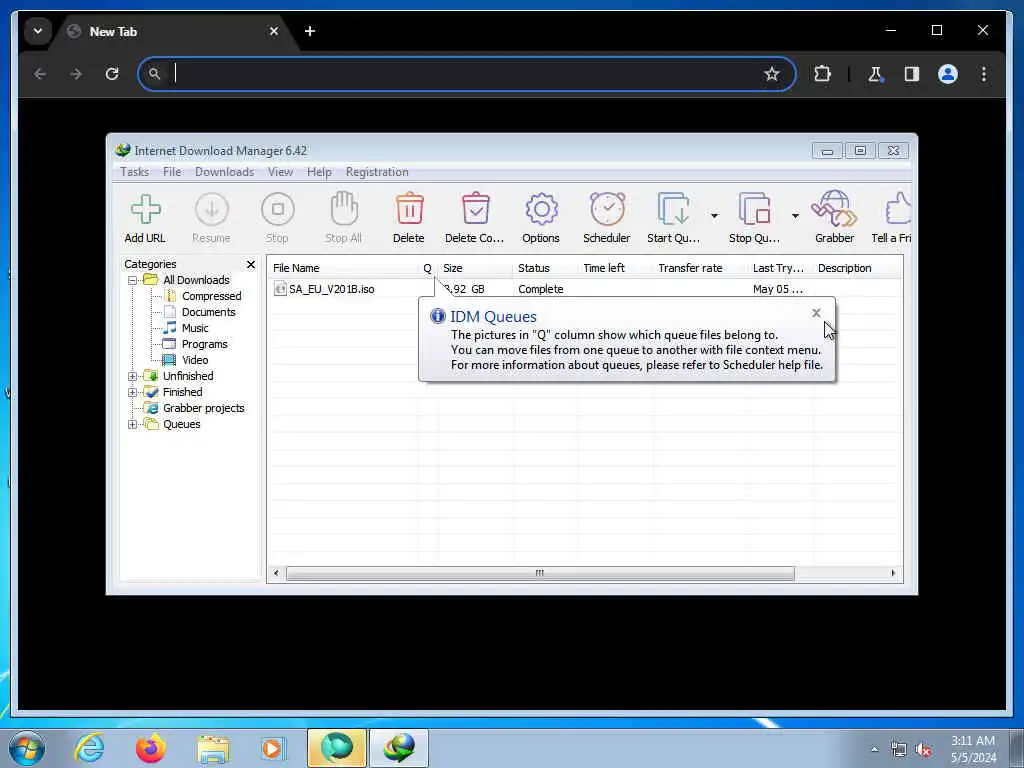The image size is (1024, 768).
Task: Expand the Unfinished category node
Action: pos(133,376)
